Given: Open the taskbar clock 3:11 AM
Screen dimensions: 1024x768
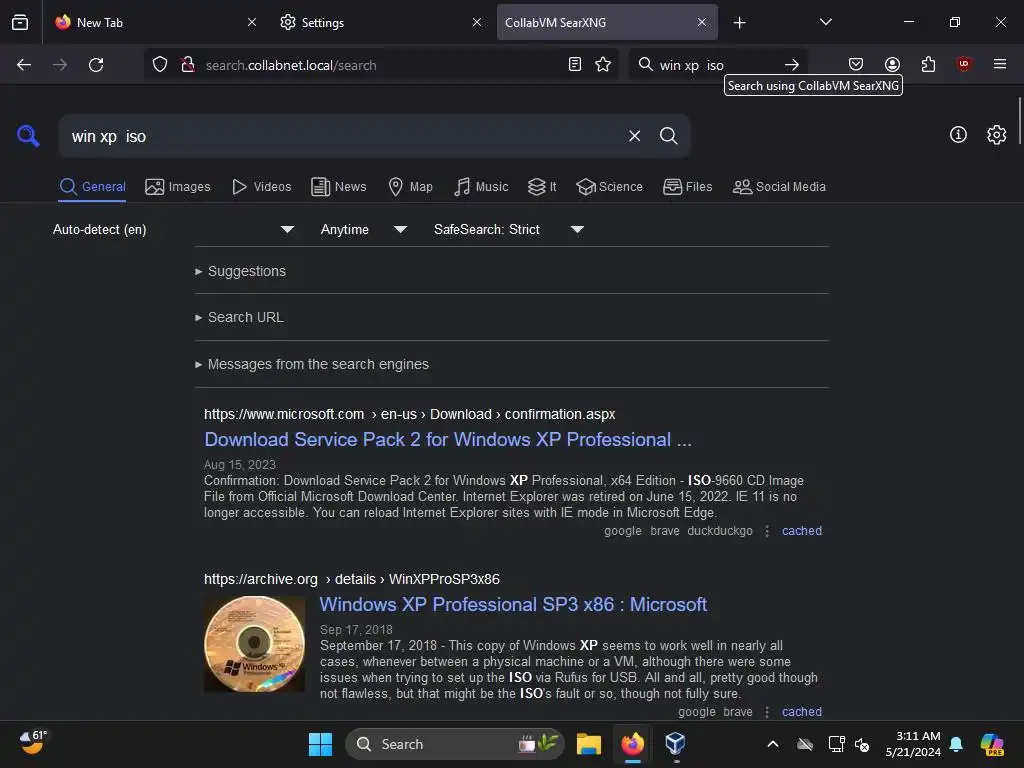Looking at the screenshot, I should (x=913, y=744).
